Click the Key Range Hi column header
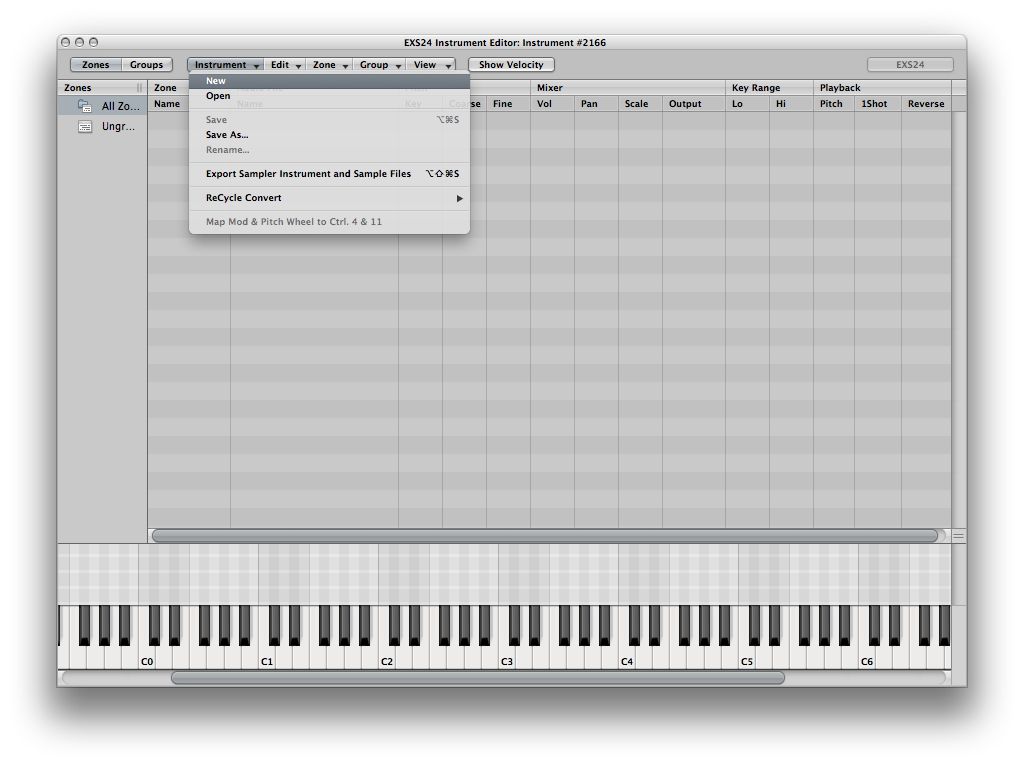The width and height of the screenshot is (1024, 766). [x=792, y=104]
